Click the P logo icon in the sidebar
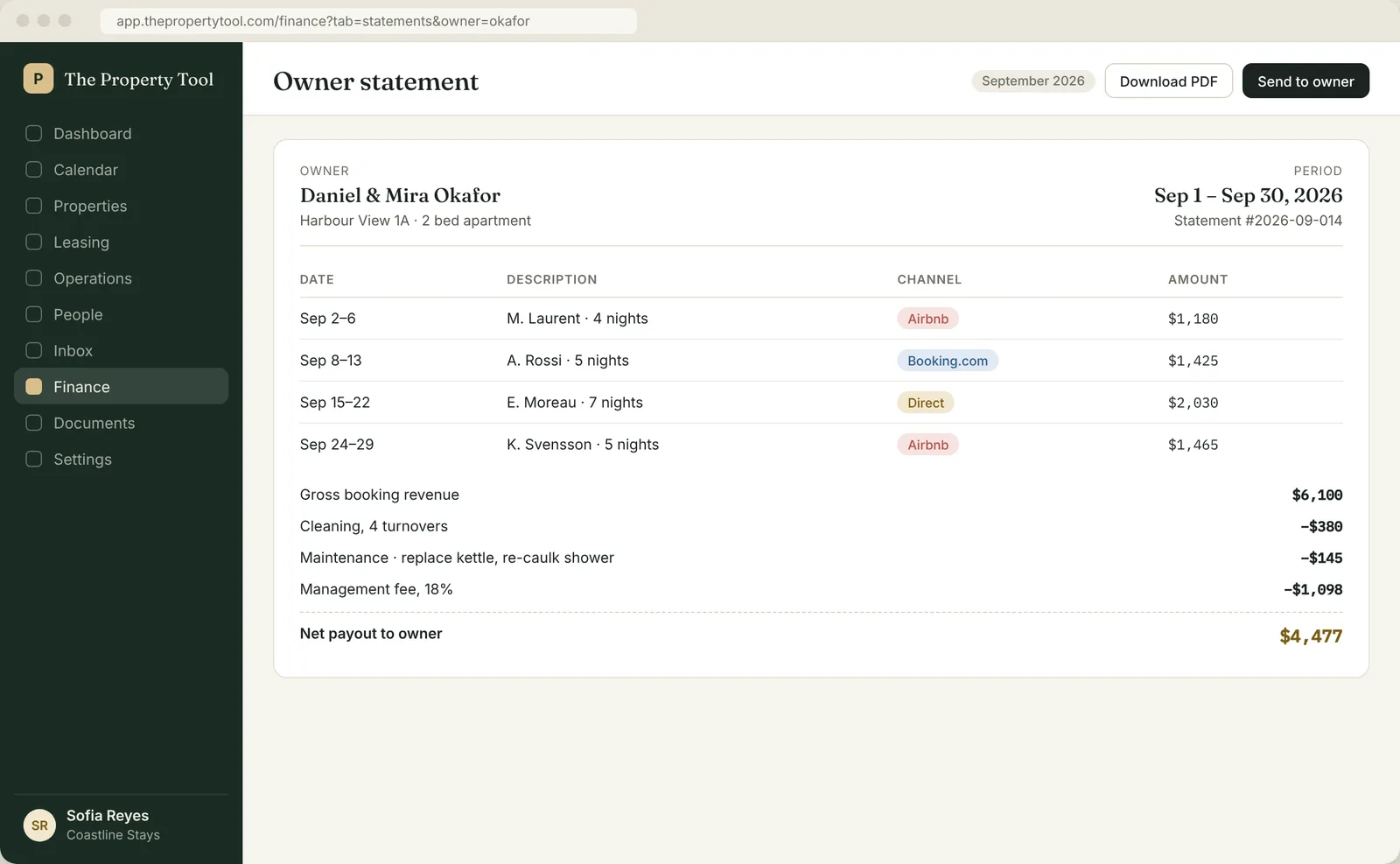Viewport: 1400px width, 864px height. (38, 79)
